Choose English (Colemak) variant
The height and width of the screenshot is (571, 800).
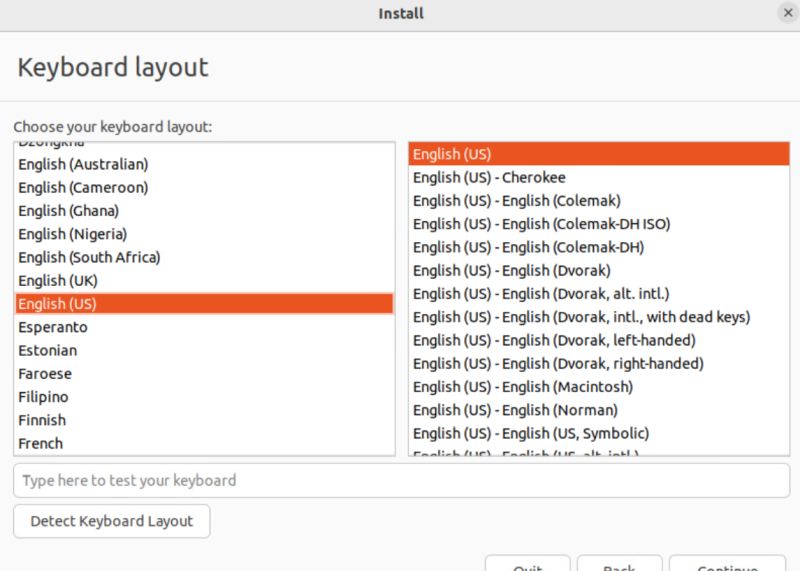click(599, 201)
